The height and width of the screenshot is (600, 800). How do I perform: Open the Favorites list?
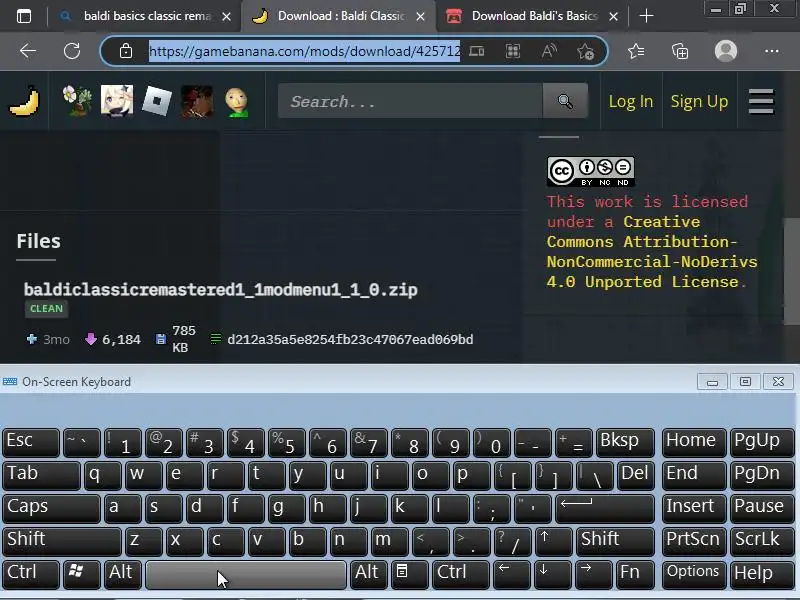[x=636, y=51]
